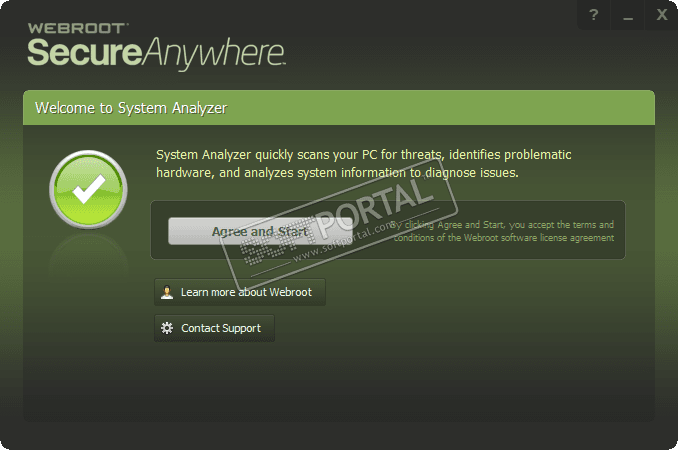Click the Agree and Start button
Image resolution: width=678 pixels, height=450 pixels.
260,231
